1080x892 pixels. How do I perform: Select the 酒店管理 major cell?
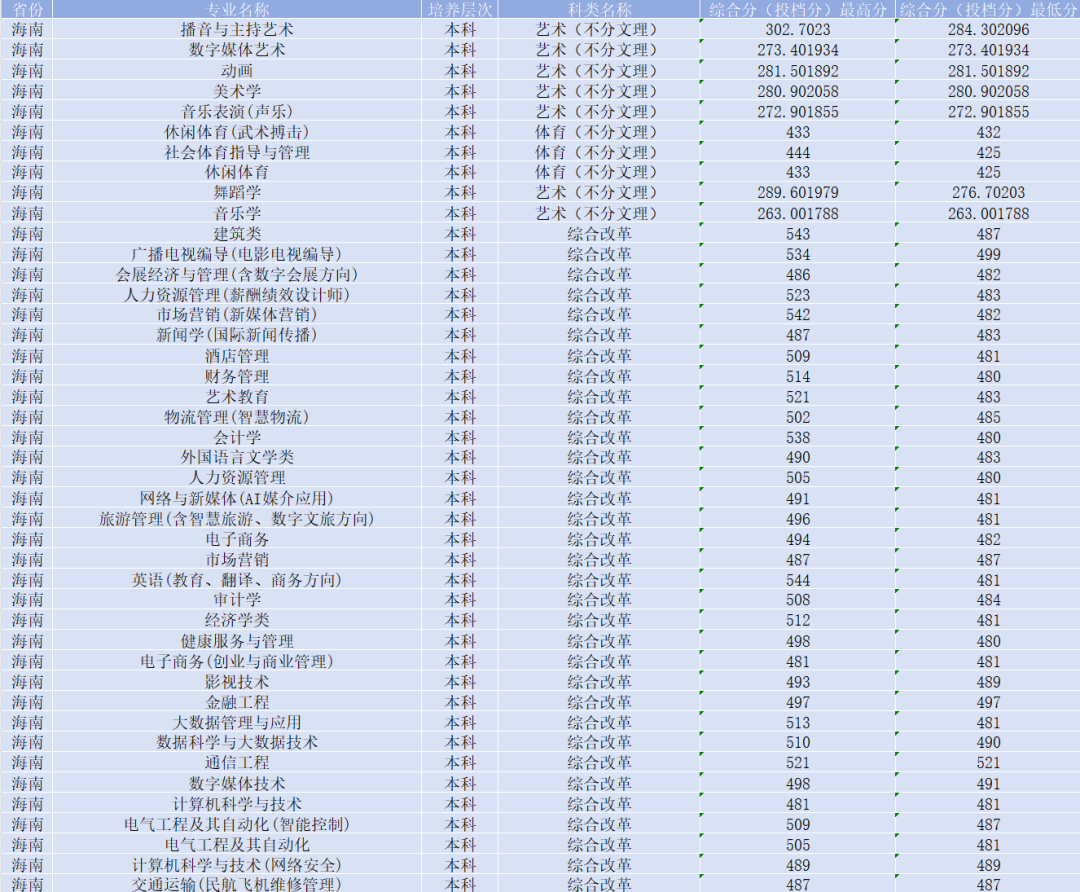(237, 356)
